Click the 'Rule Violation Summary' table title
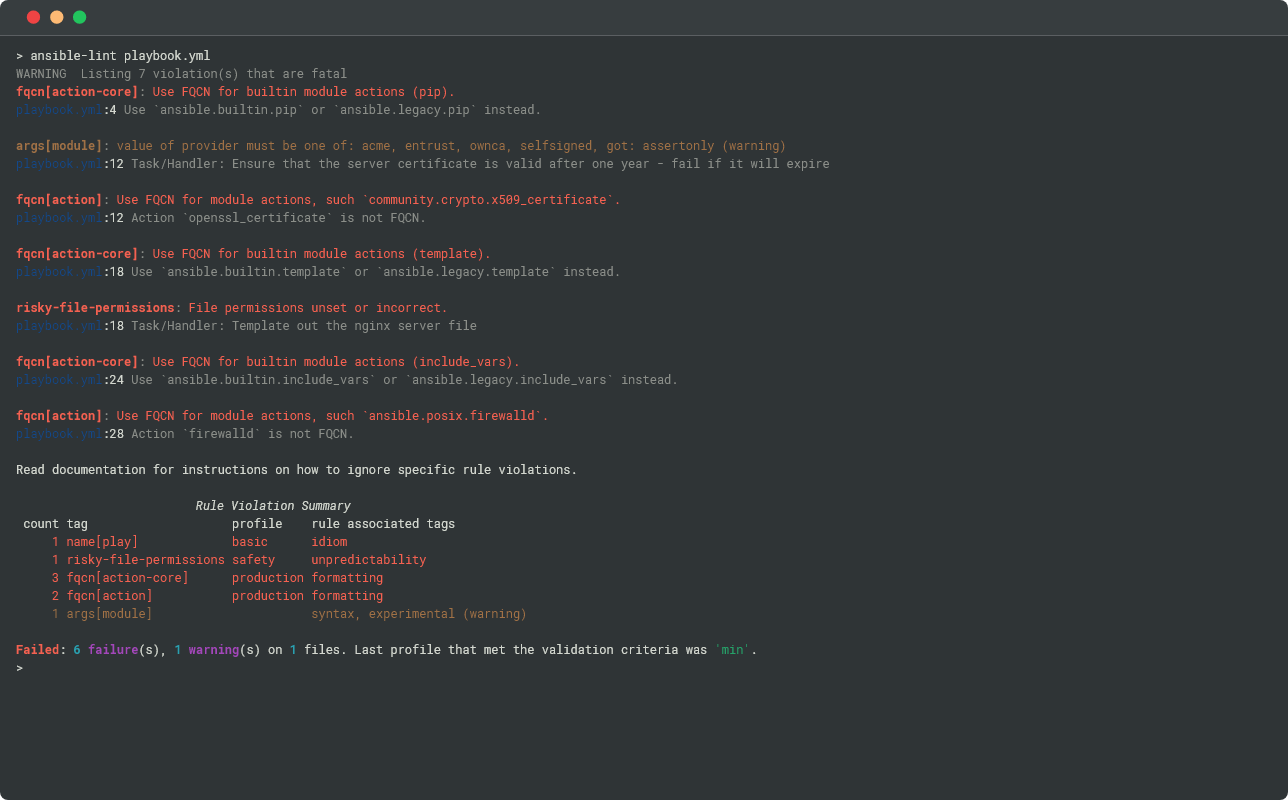Viewport: 1288px width, 800px height. point(272,506)
